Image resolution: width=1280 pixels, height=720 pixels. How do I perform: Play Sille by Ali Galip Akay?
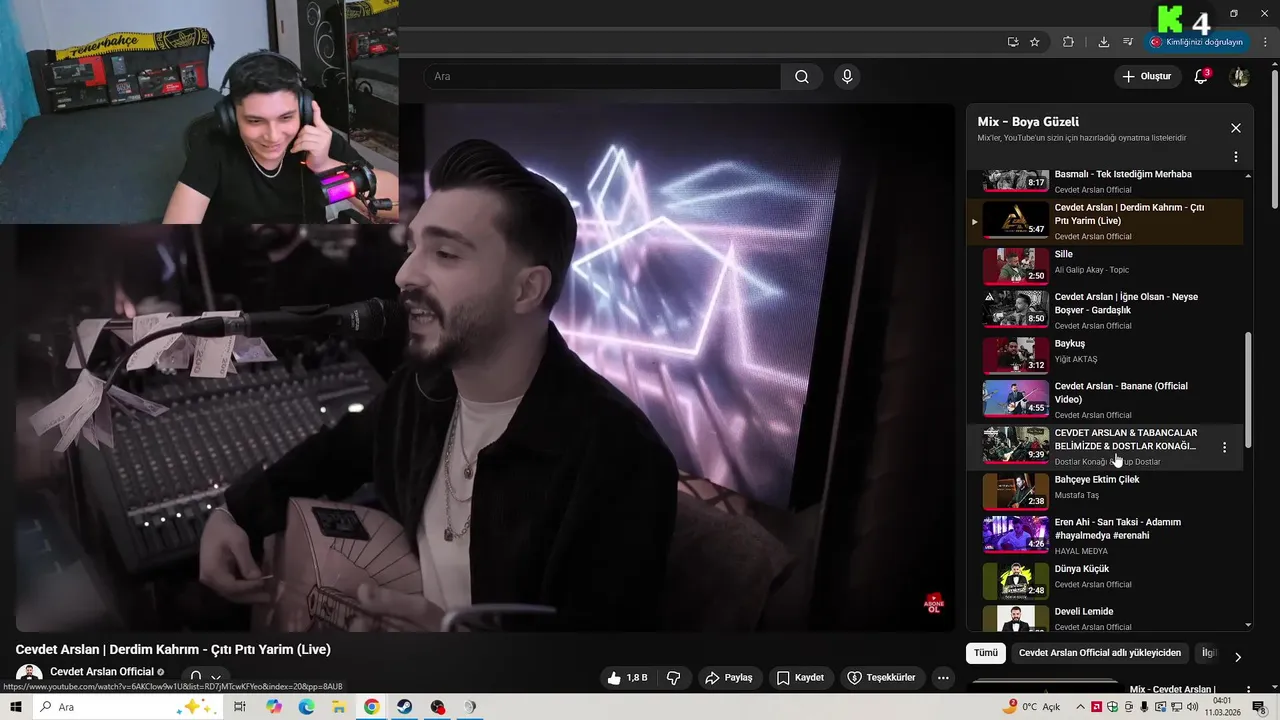(1105, 264)
